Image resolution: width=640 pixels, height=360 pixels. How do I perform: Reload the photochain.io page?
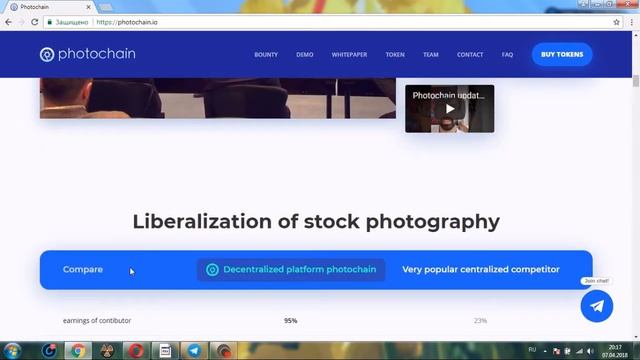[35, 22]
